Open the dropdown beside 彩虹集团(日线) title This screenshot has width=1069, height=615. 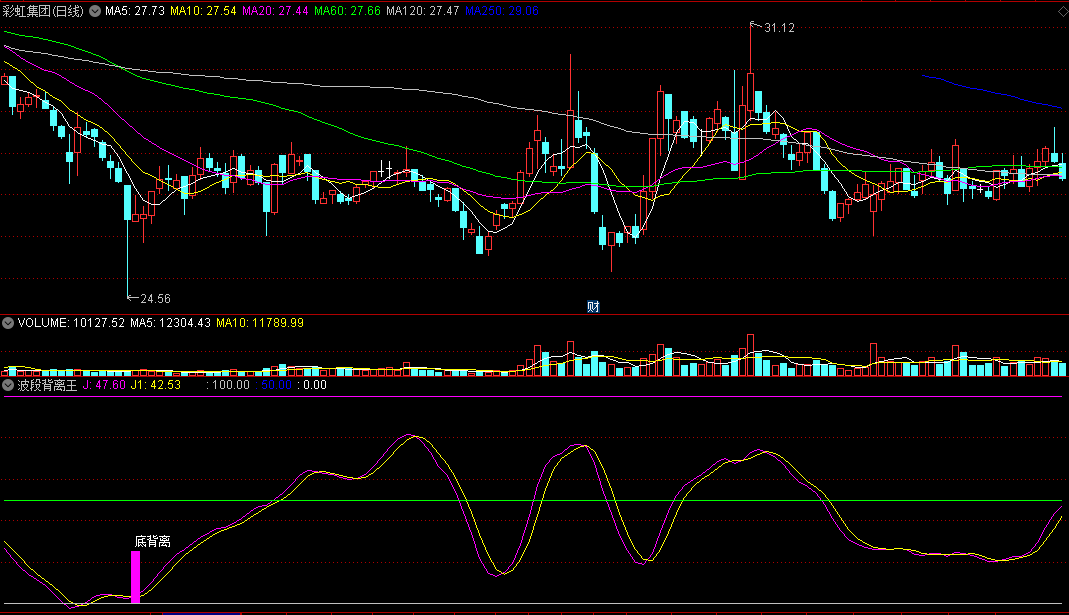tap(95, 11)
